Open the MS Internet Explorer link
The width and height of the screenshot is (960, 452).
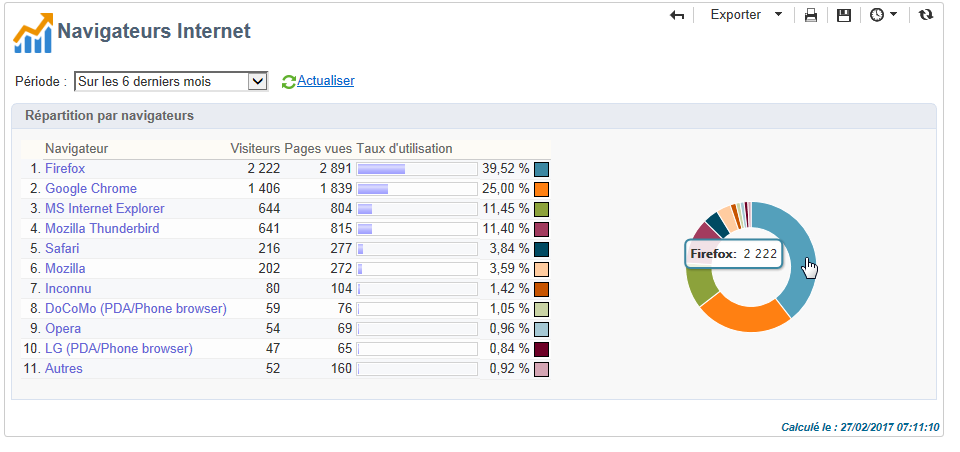pos(105,209)
